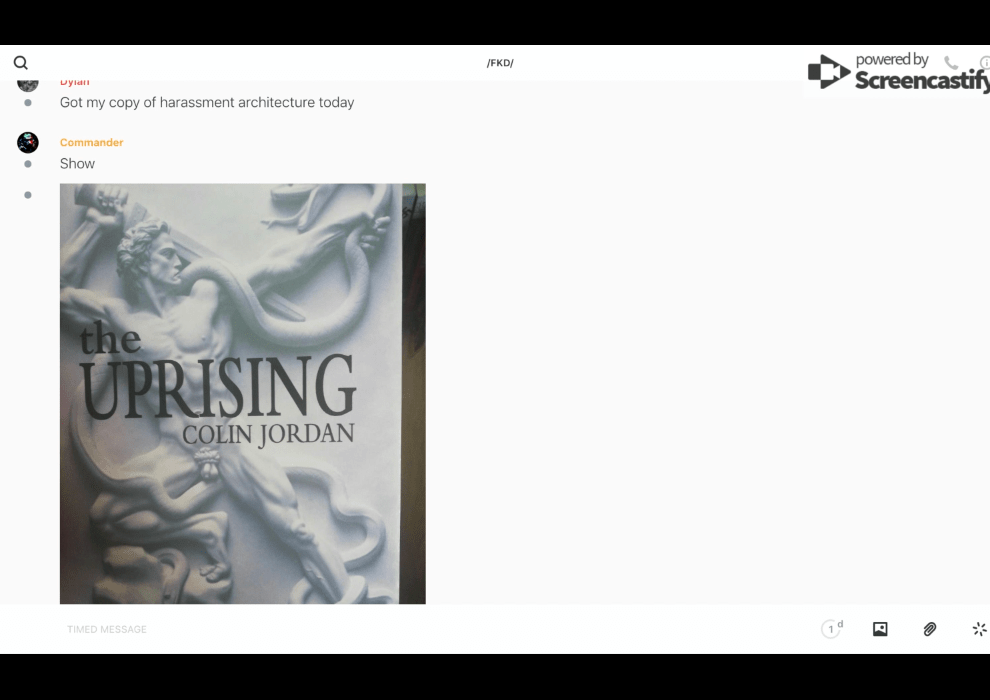Click the Screencastify arrow logo
This screenshot has height=700, width=990.
[x=828, y=72]
